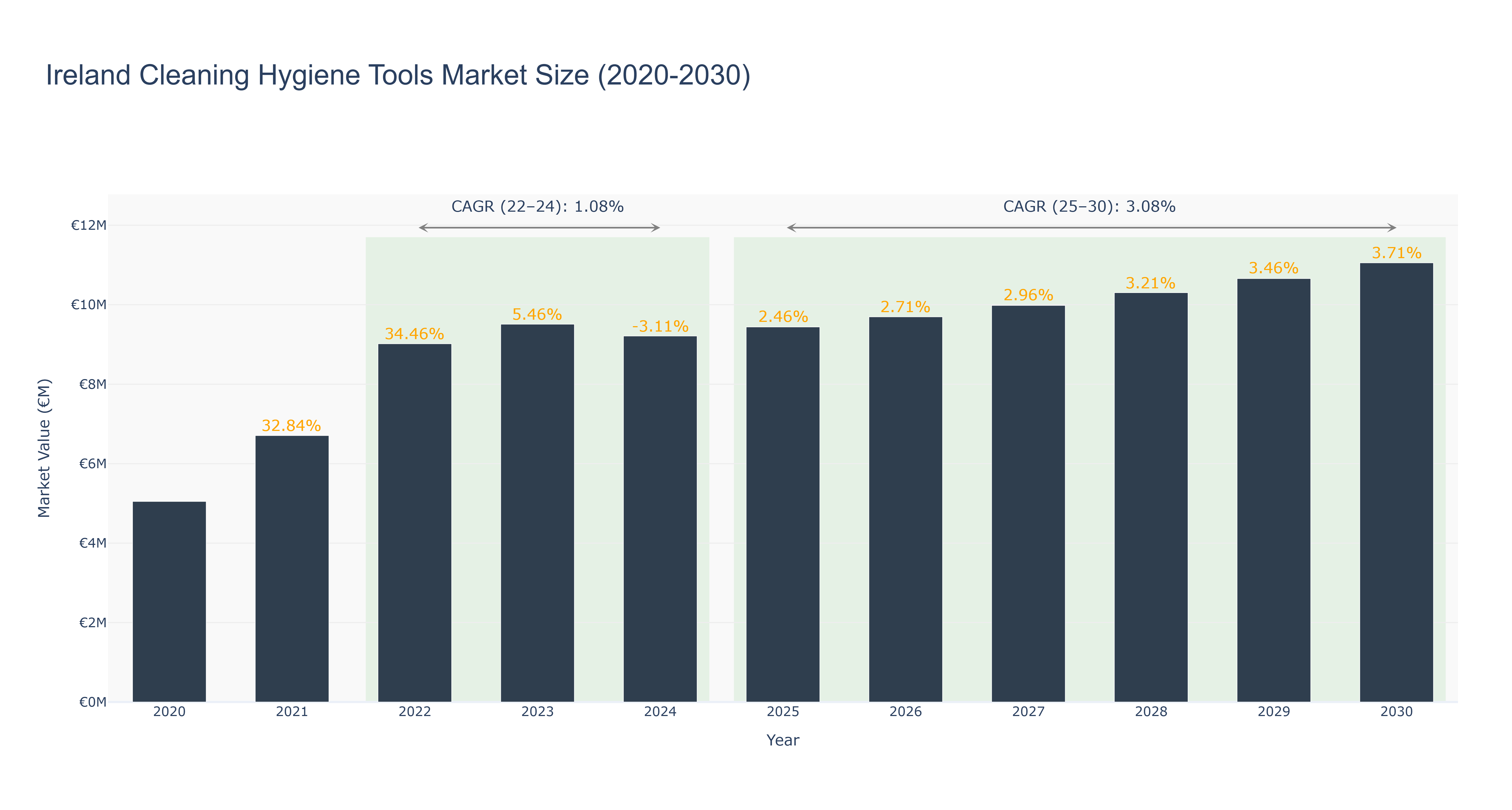1512x810 pixels.
Task: Click the '€8M' y-axis tick label
Action: [x=93, y=384]
